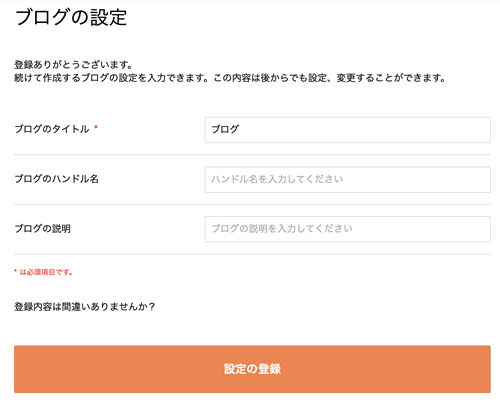
Task: Click the 登録内容は間違いありませんか？ text
Action: pos(85,306)
